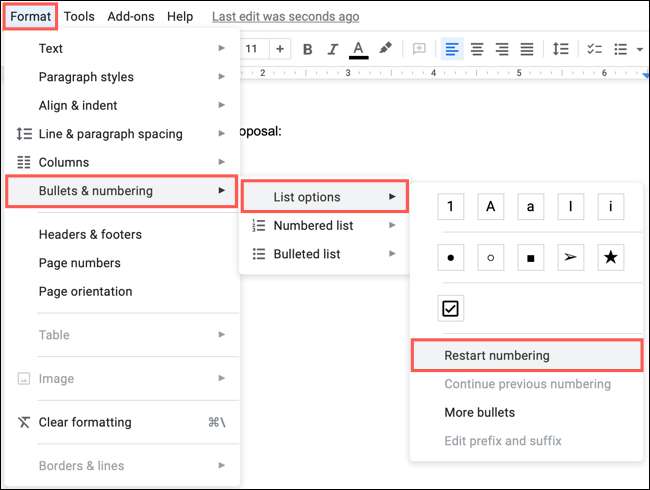Open the Tools menu
Screen dimensions: 650x490
(79, 16)
